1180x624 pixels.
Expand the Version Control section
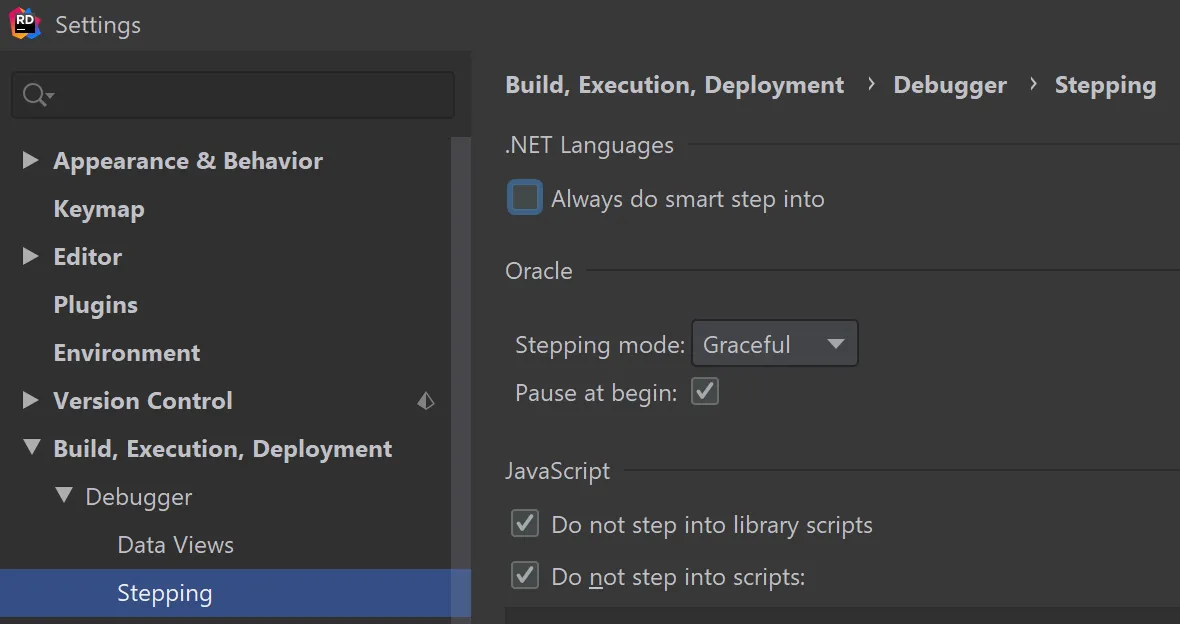(30, 400)
